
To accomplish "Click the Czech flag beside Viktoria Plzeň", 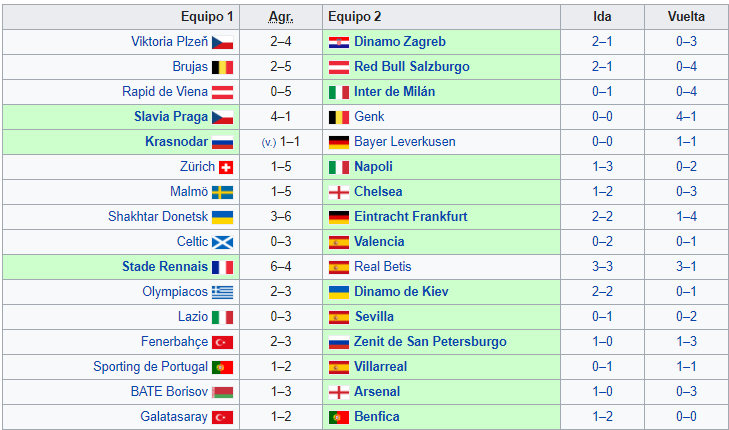I will [222, 42].
